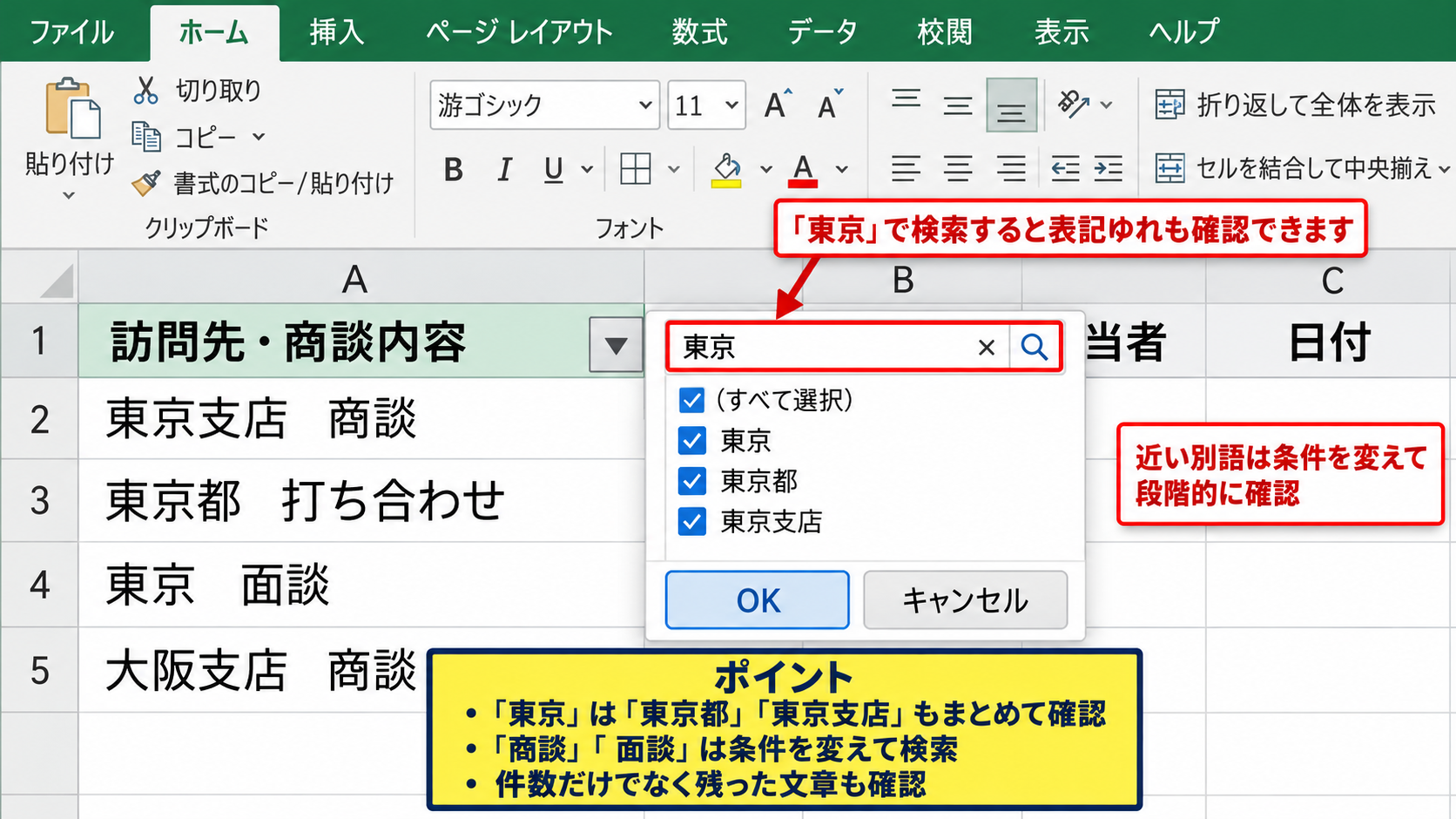Expand the Paste (貼り付け) options arrow

coord(69,196)
